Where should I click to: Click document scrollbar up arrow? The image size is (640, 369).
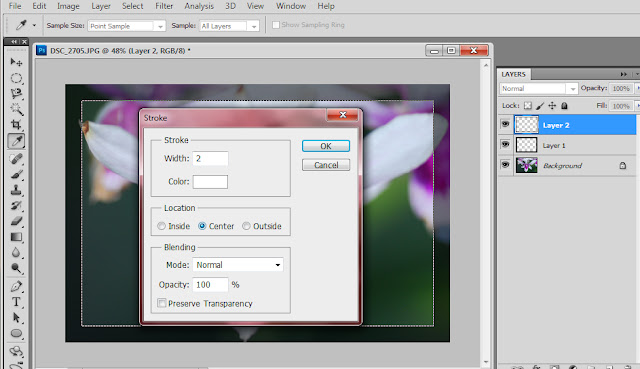click(486, 65)
